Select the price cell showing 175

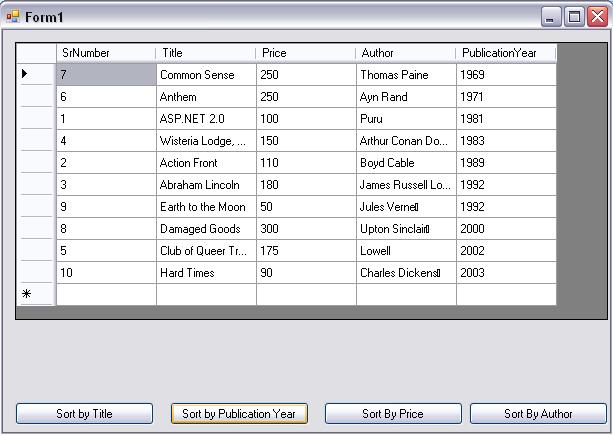[x=306, y=251]
